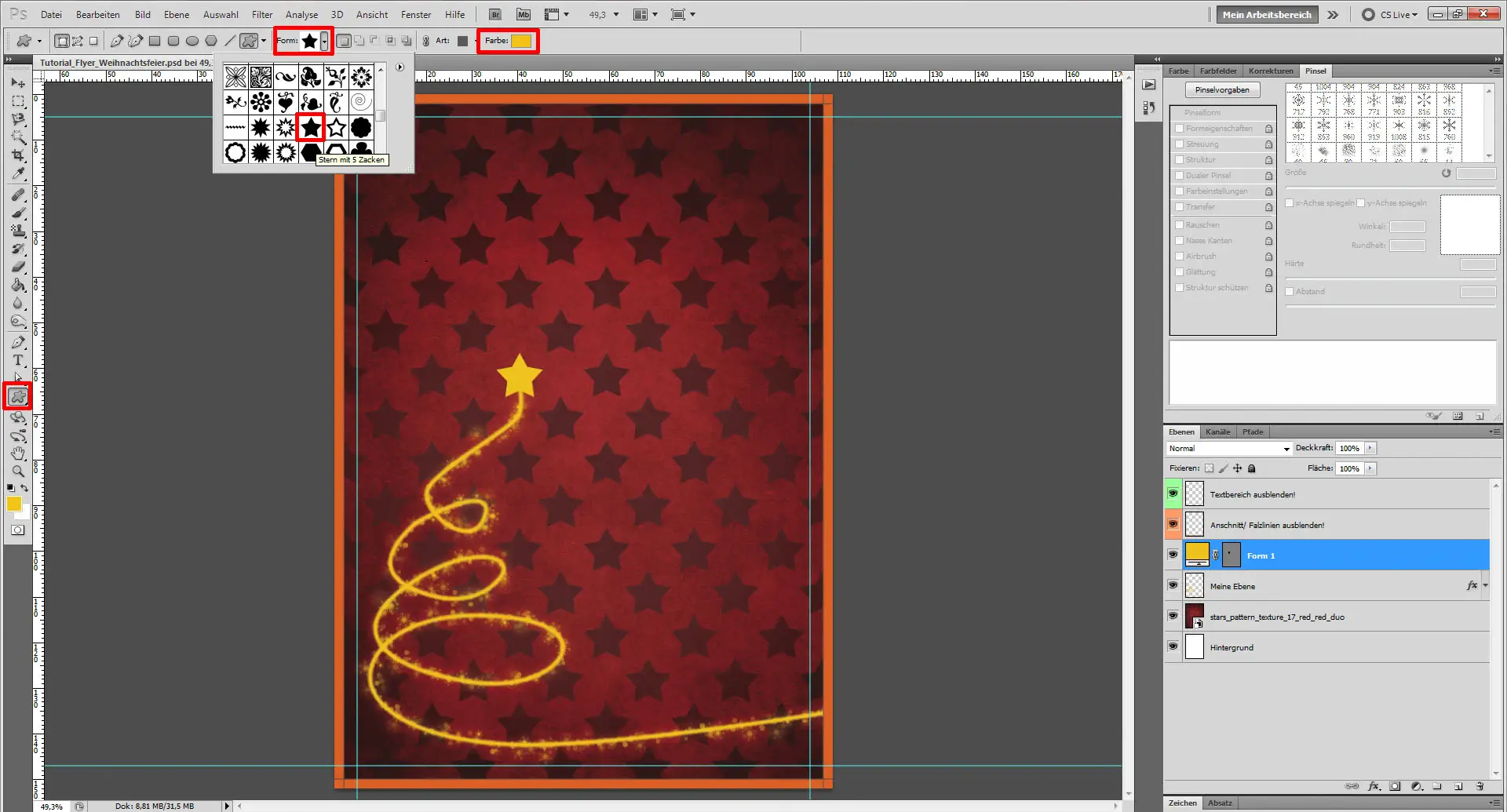Hide the Hintergrund layer
The height and width of the screenshot is (812, 1507).
[x=1173, y=646]
